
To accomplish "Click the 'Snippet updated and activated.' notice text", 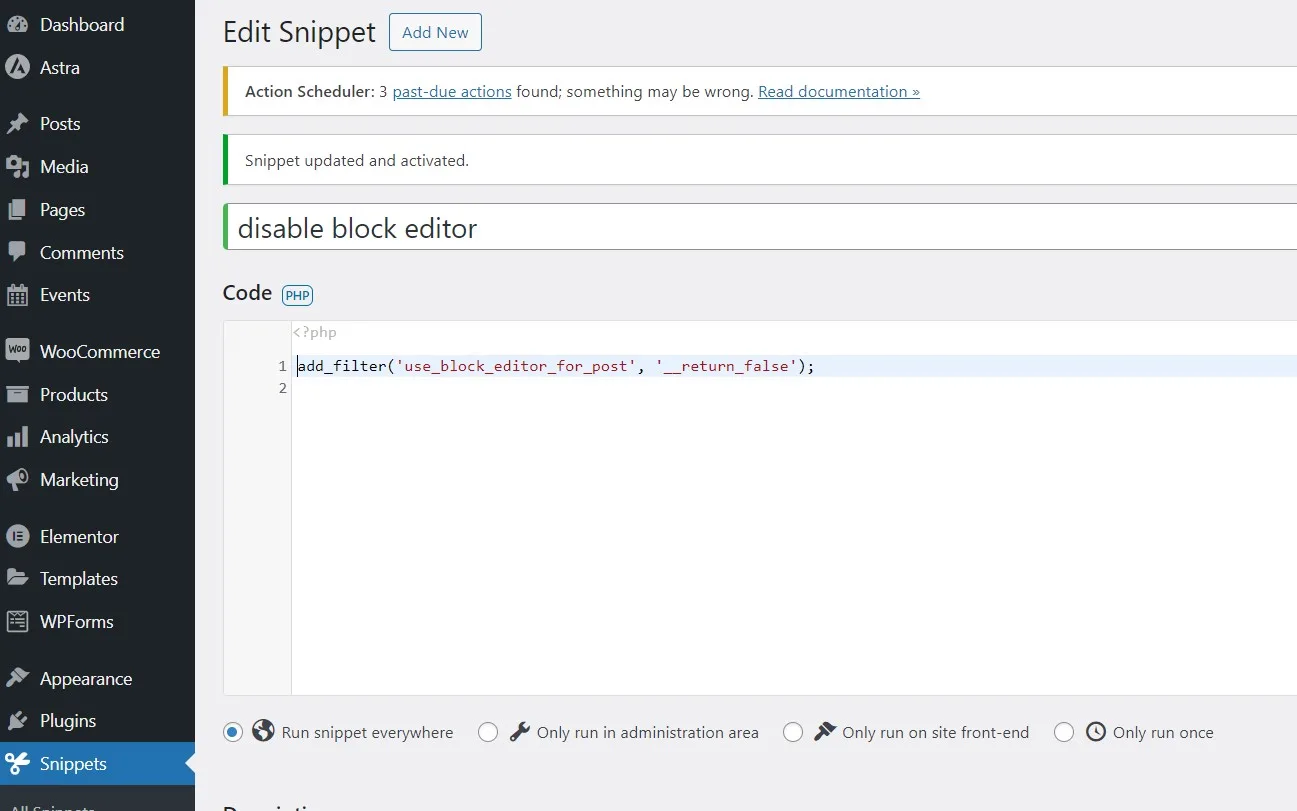I will tap(357, 160).
